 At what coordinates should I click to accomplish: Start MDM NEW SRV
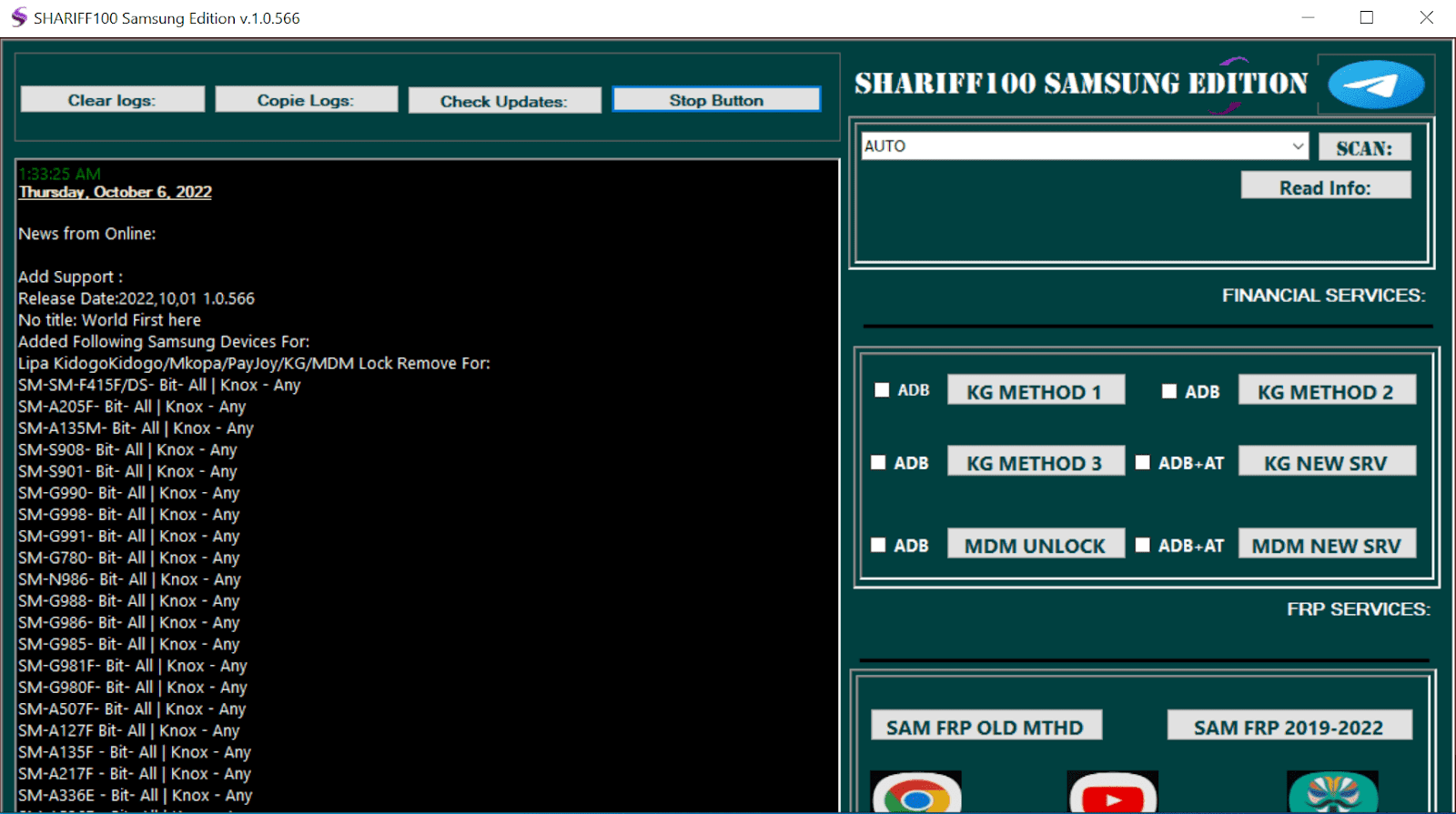1327,544
